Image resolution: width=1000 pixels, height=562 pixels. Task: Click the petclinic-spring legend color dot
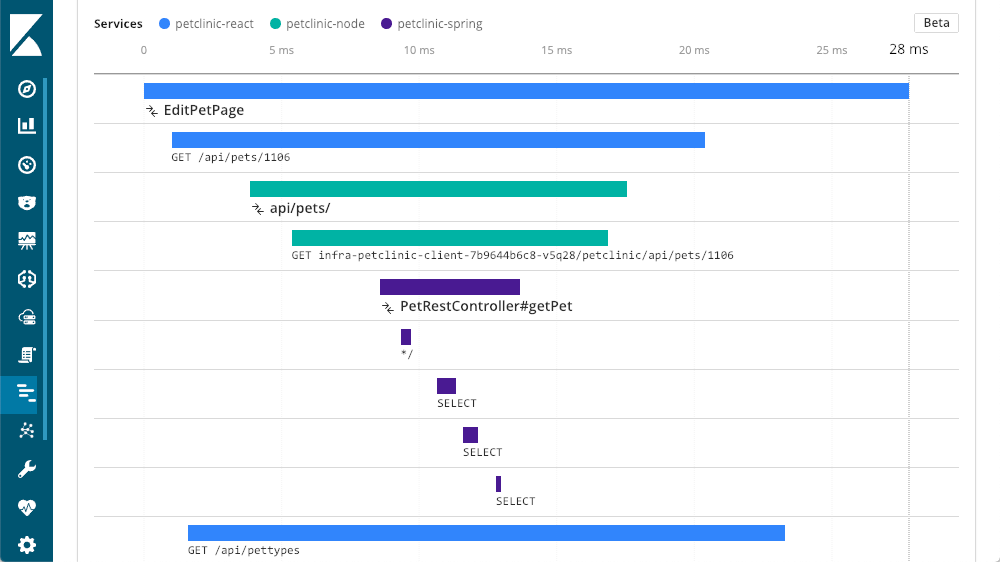386,24
